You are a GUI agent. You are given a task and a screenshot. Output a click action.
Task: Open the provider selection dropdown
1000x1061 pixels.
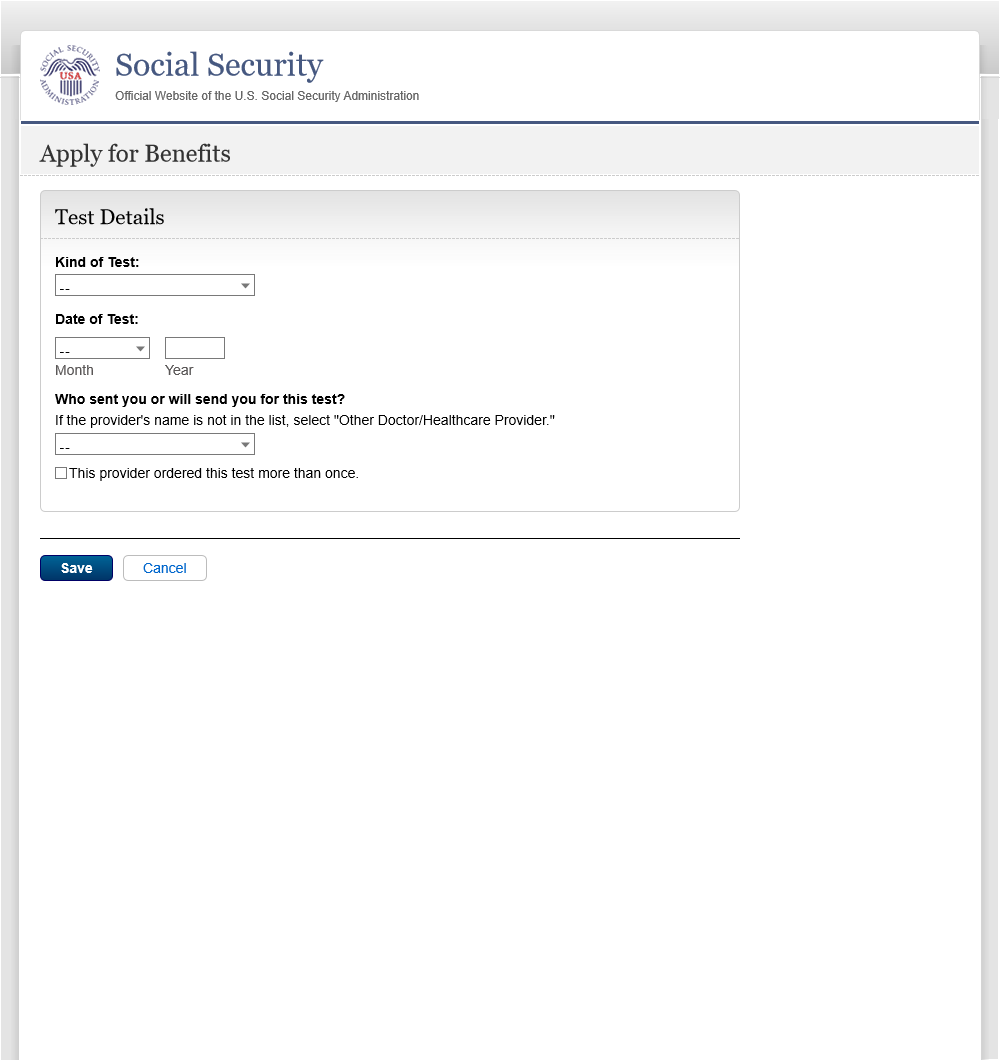(x=154, y=444)
